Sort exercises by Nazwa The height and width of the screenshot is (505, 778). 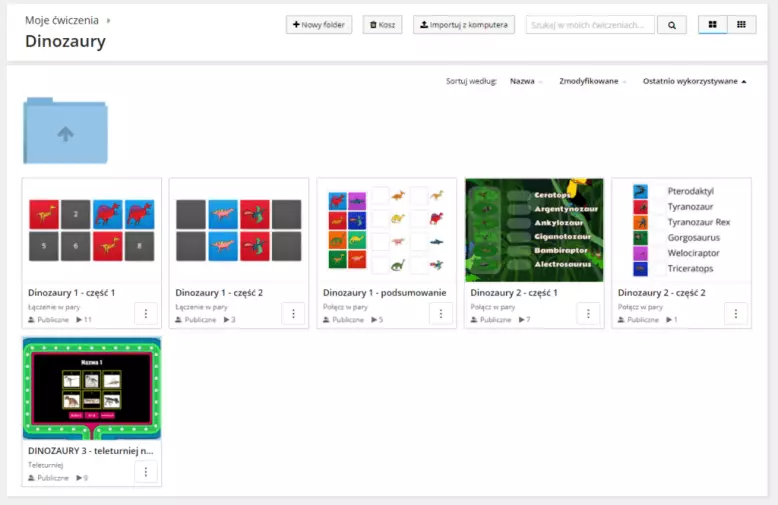(x=522, y=81)
